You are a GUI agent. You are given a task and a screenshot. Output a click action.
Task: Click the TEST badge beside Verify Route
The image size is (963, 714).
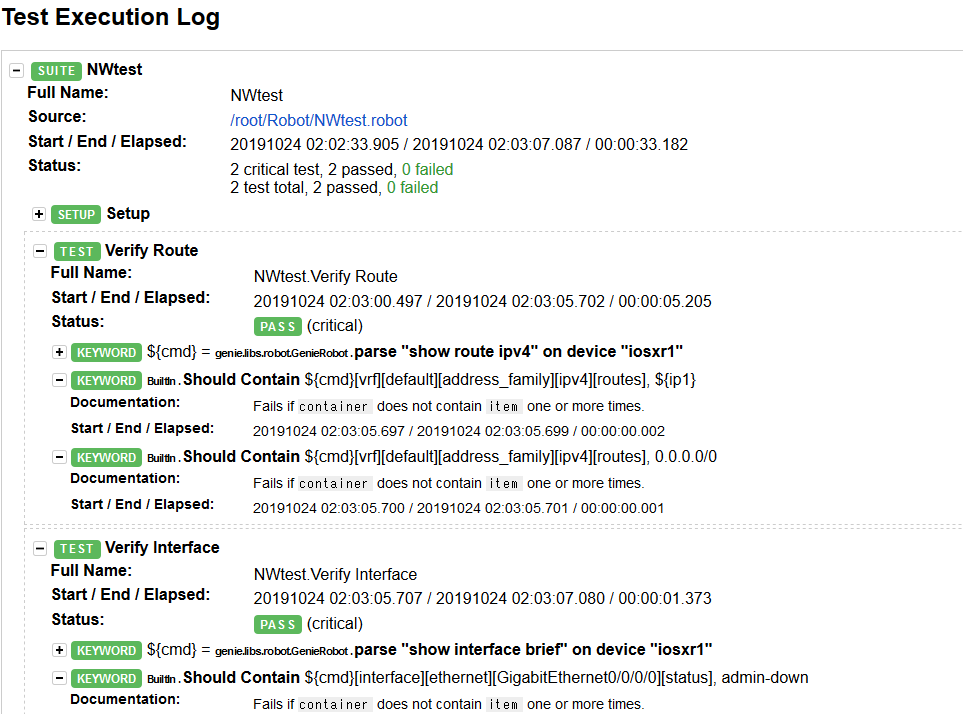click(77, 251)
